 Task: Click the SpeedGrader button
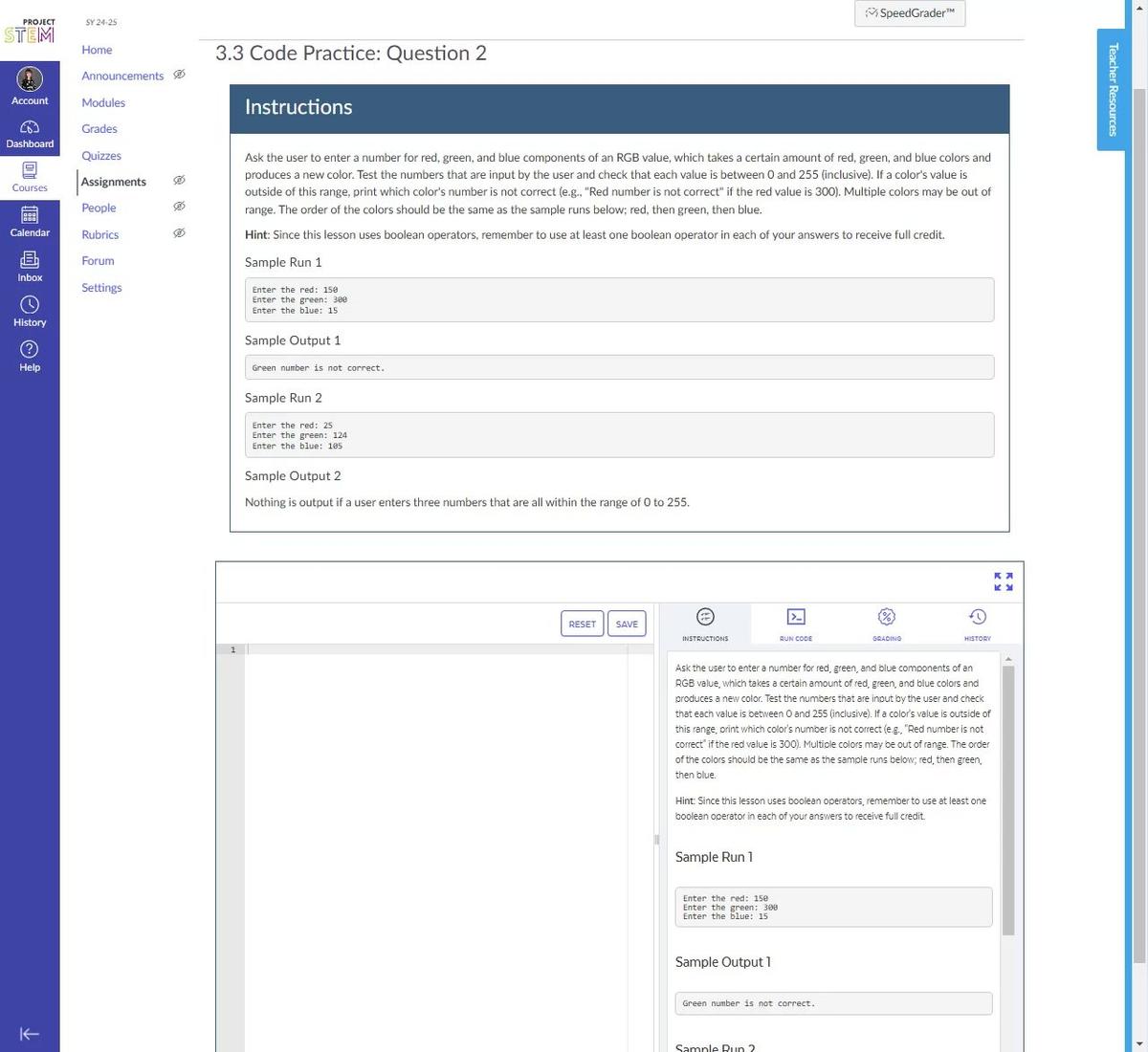[910, 12]
